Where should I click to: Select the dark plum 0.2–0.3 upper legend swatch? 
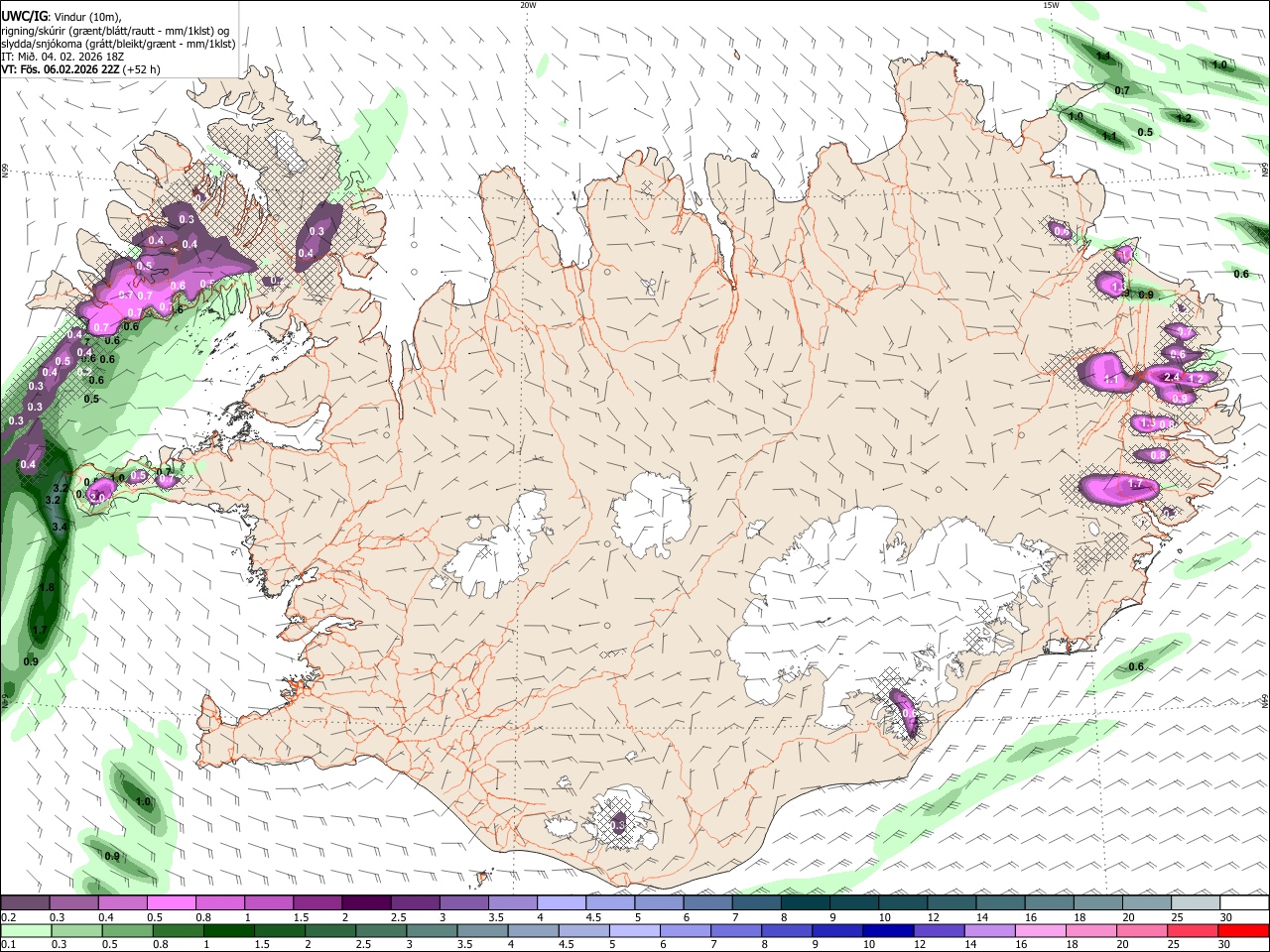[x=25, y=902]
